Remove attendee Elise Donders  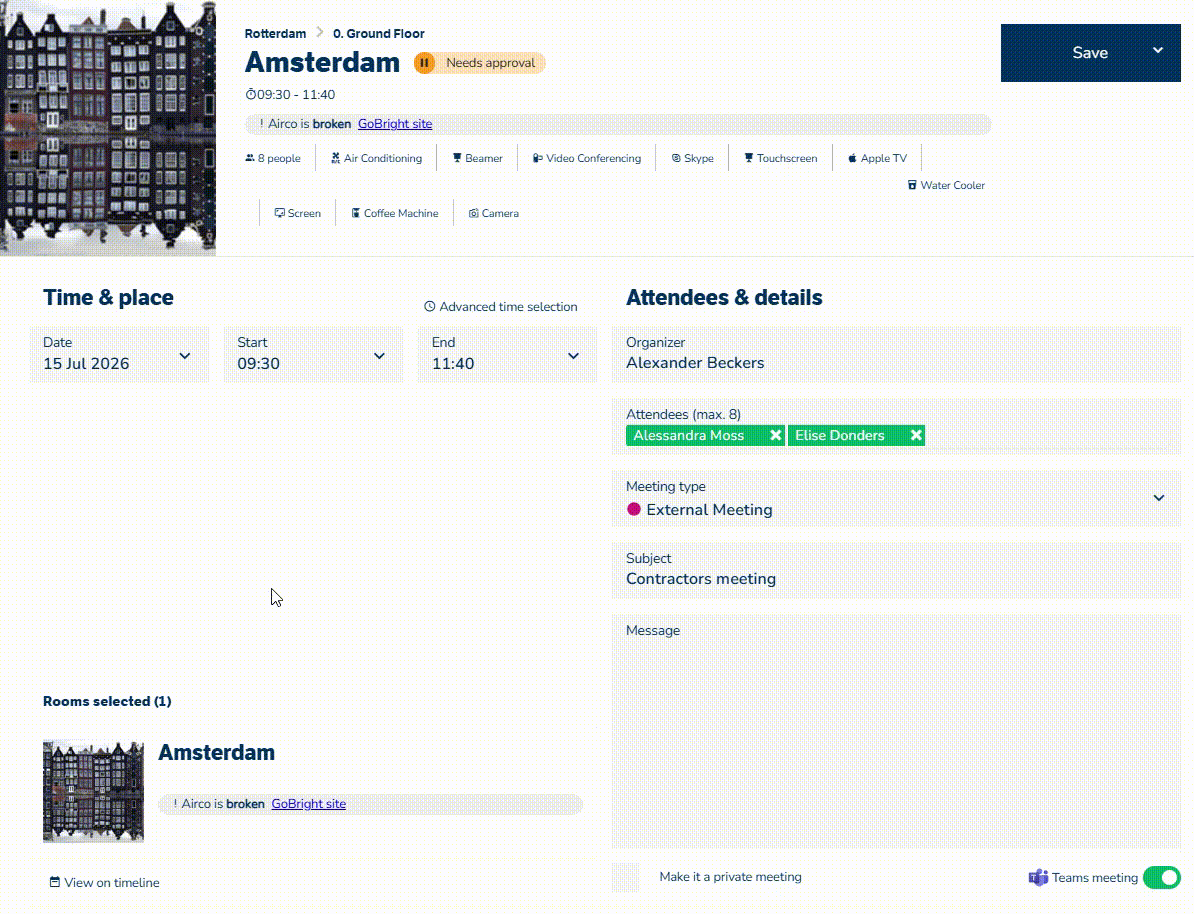click(x=916, y=435)
